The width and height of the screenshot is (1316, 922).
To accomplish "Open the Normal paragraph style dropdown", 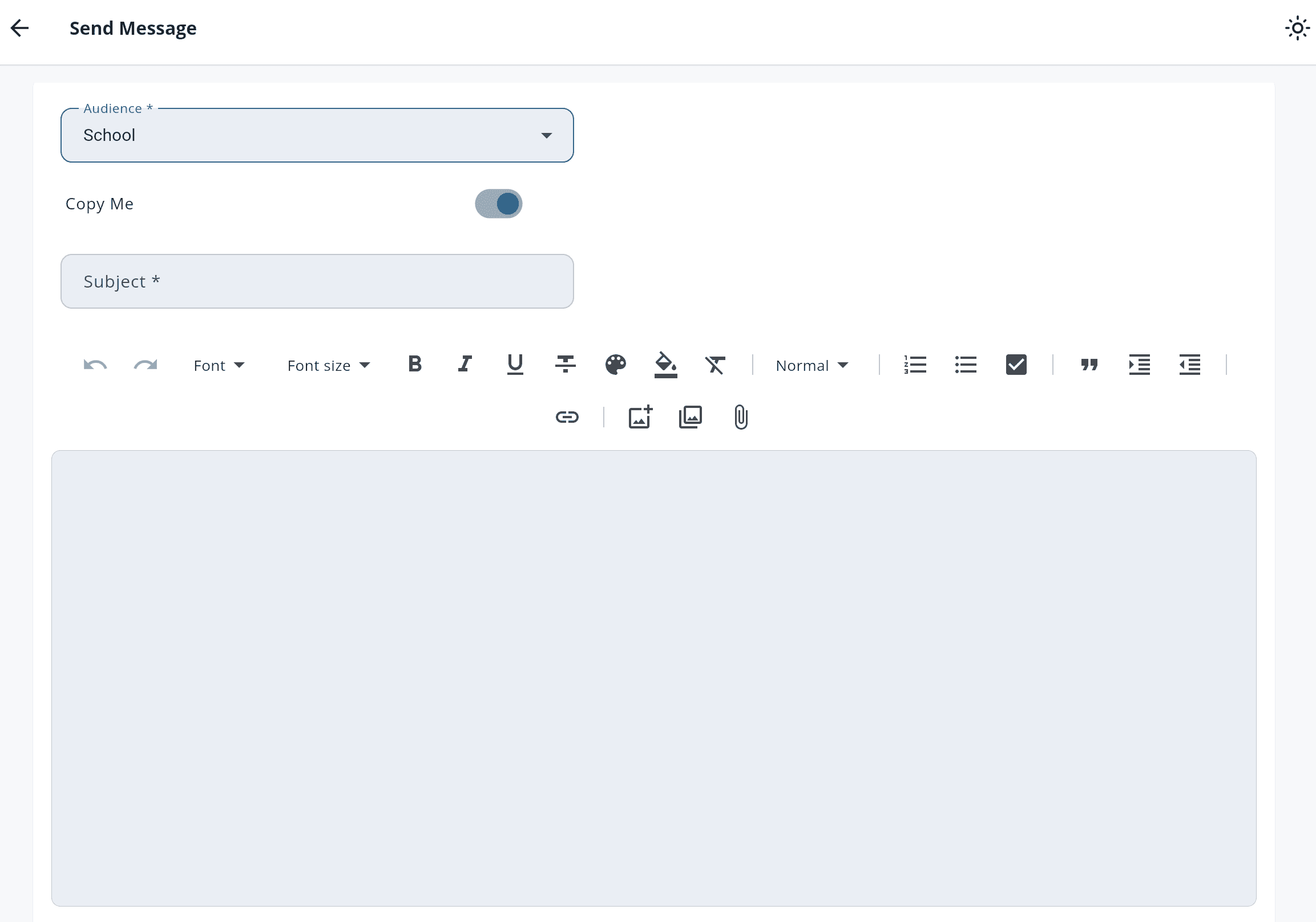I will (812, 366).
